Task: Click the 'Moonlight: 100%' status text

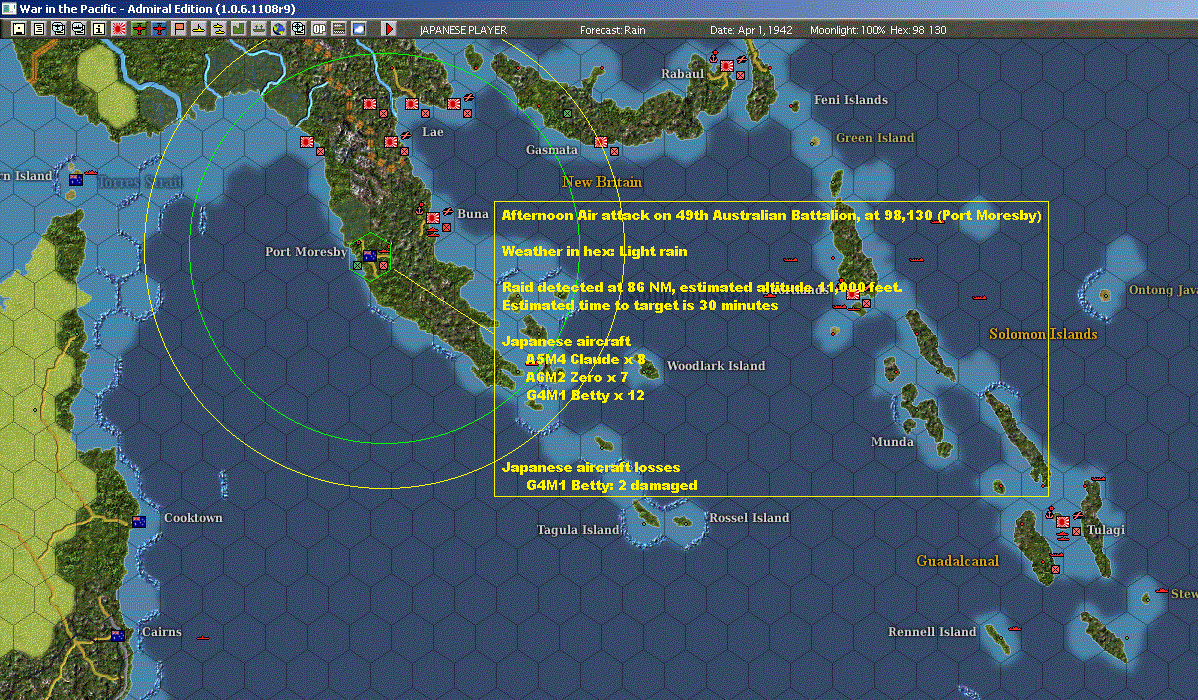Action: point(847,30)
